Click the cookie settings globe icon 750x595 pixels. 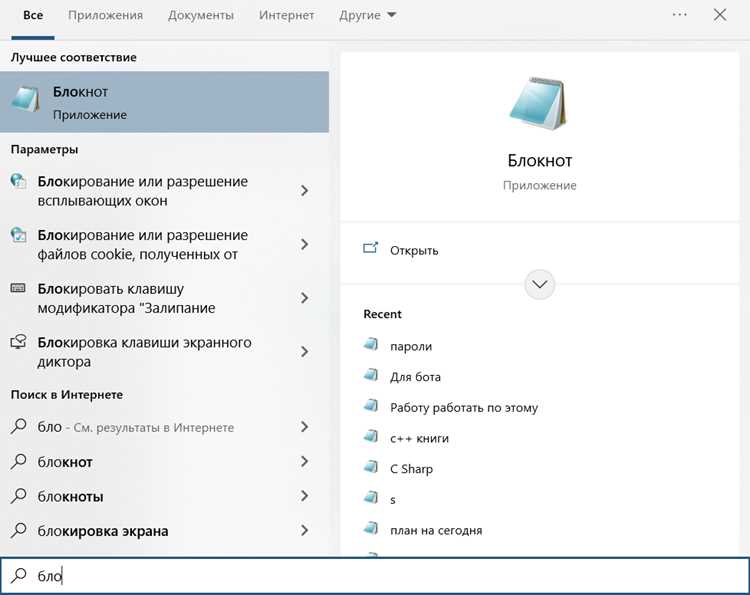pos(18,234)
